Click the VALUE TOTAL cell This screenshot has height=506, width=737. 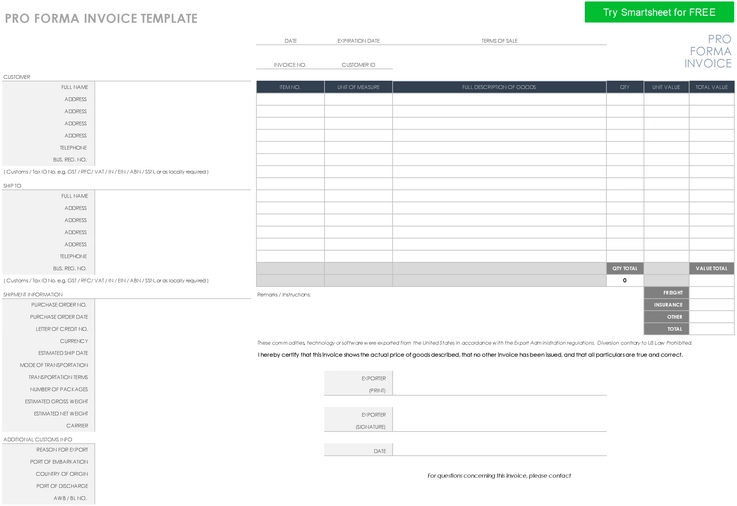pos(712,268)
